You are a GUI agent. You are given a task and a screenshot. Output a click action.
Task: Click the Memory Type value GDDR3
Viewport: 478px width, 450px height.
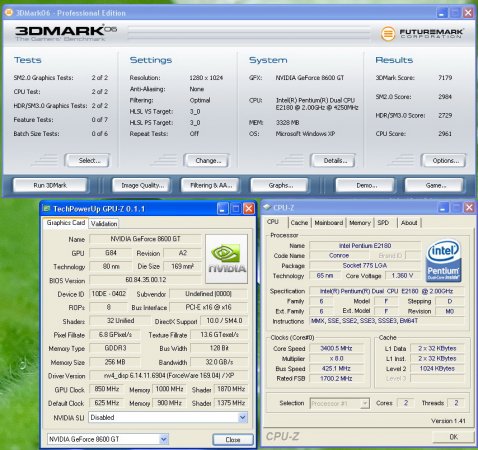tap(115, 348)
